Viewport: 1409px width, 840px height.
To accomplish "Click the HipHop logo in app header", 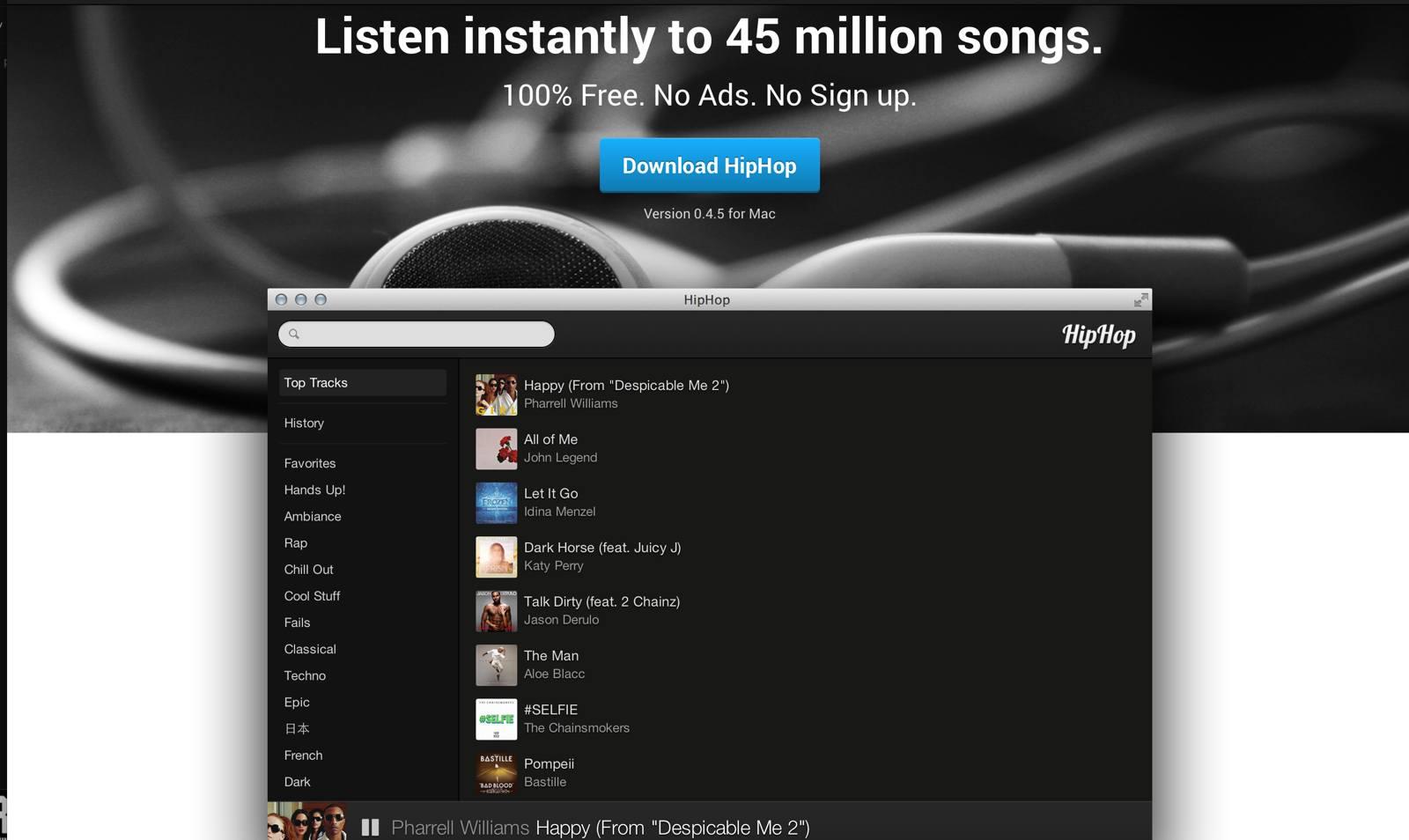I will [x=1098, y=335].
